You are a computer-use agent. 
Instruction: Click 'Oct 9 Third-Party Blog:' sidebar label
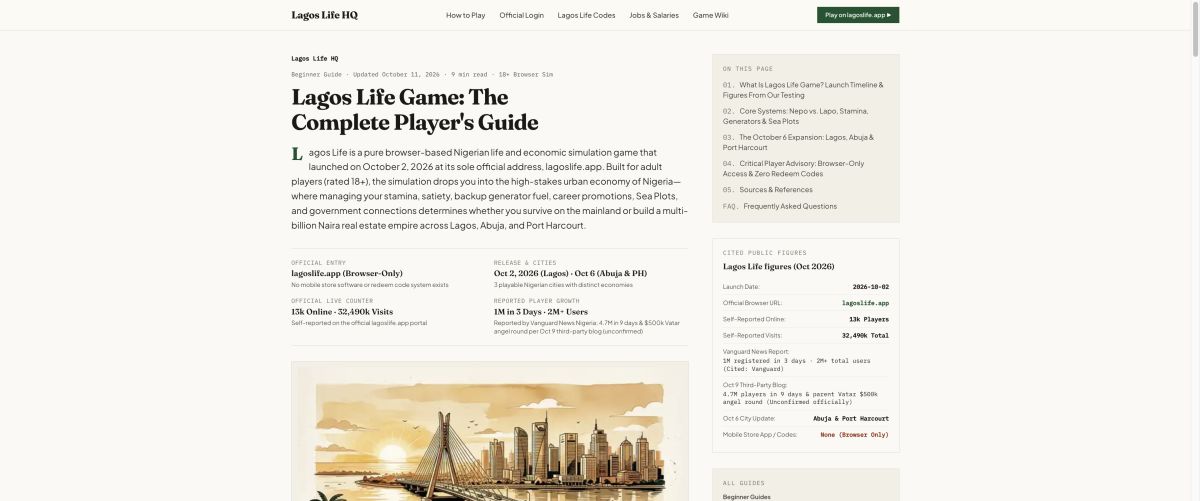(755, 384)
